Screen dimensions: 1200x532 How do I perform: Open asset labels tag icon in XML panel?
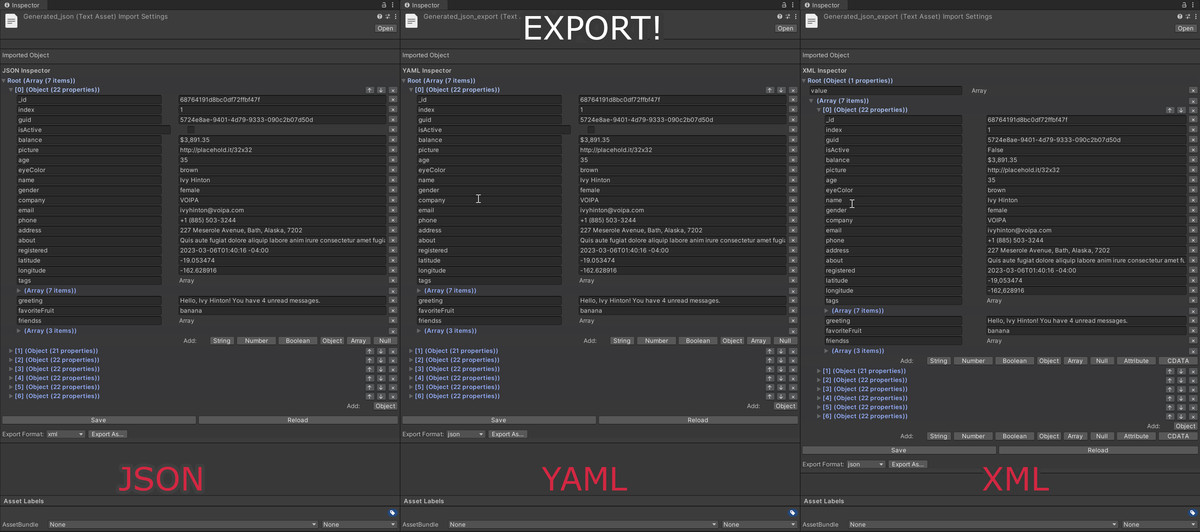[1192, 513]
